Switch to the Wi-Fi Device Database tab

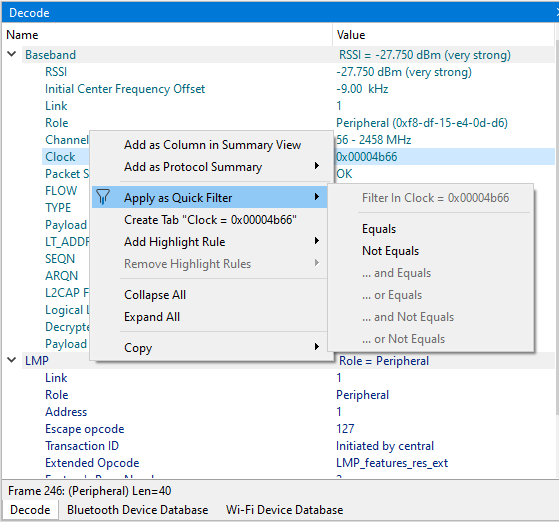click(x=284, y=510)
